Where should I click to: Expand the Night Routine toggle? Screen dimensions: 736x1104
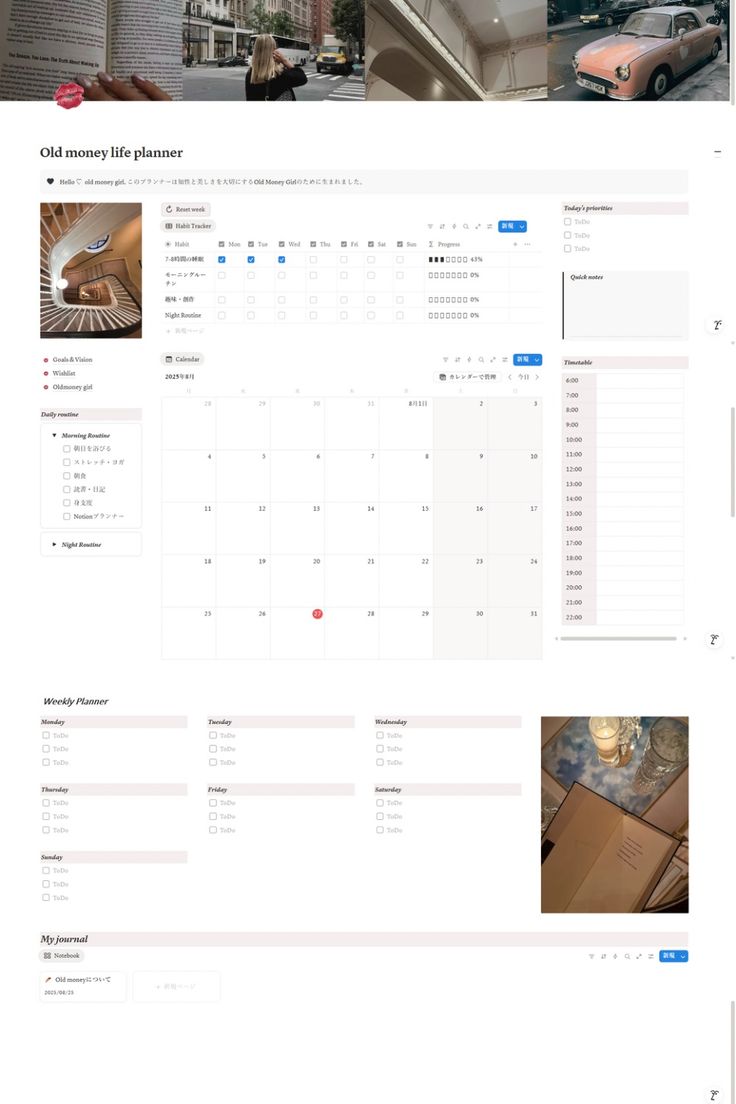point(55,545)
